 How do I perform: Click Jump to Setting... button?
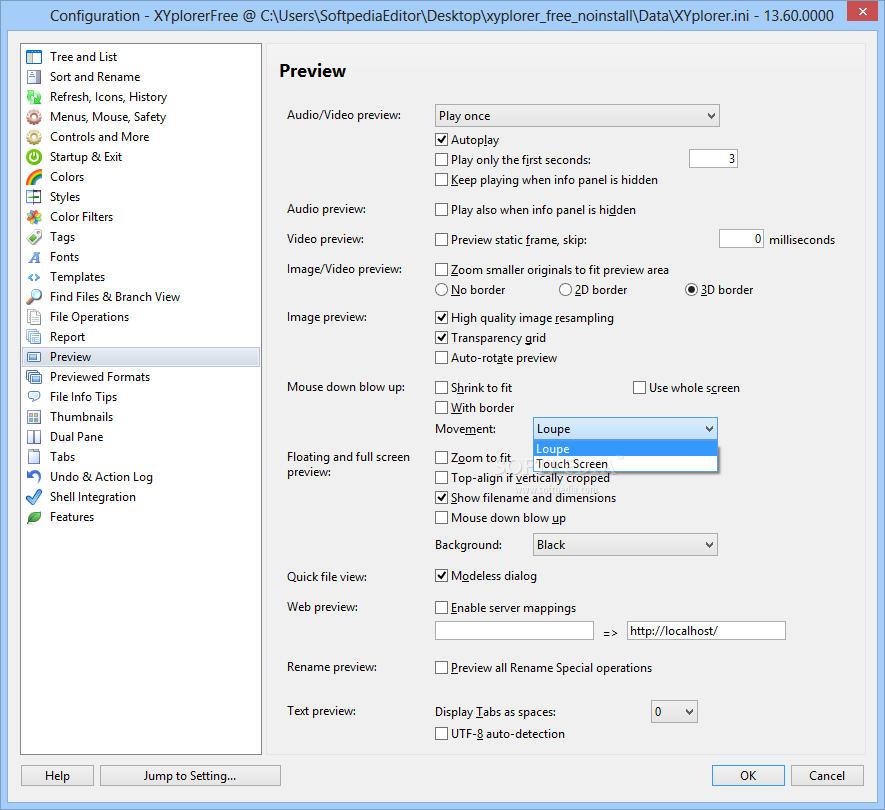click(190, 776)
